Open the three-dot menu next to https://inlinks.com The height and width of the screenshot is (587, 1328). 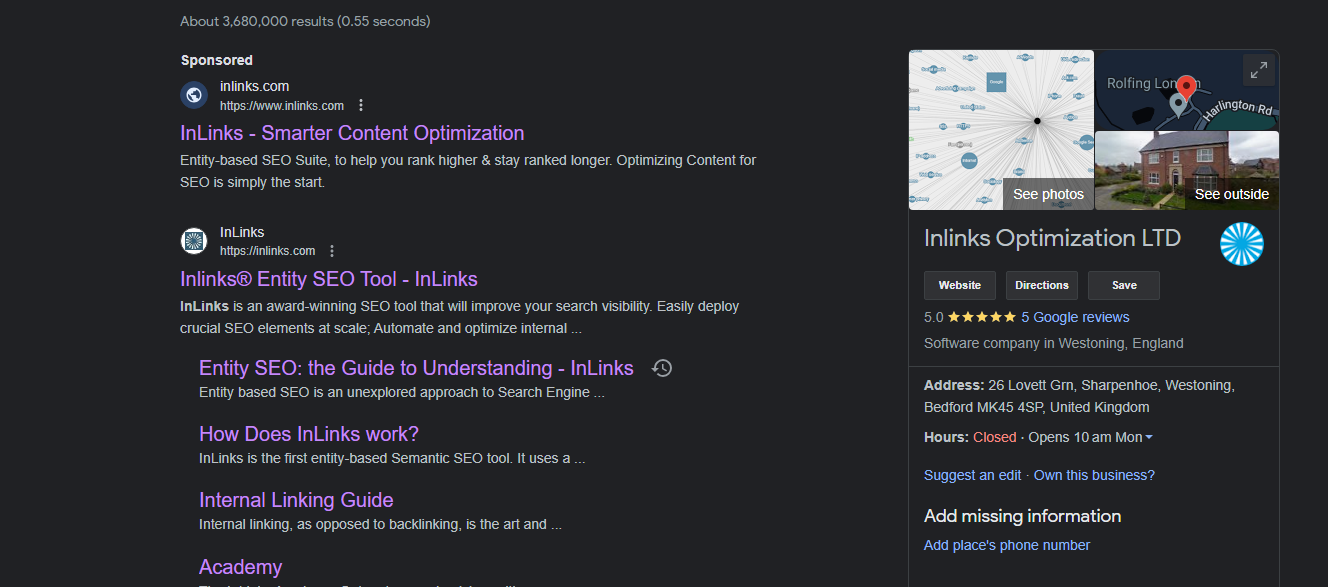click(x=332, y=251)
